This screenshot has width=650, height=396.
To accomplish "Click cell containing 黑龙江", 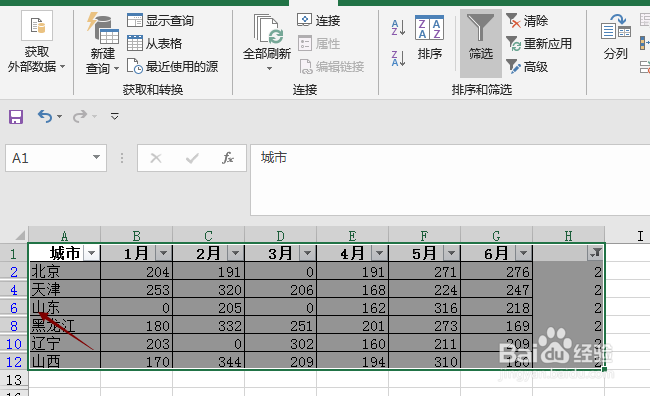I will [x=65, y=326].
